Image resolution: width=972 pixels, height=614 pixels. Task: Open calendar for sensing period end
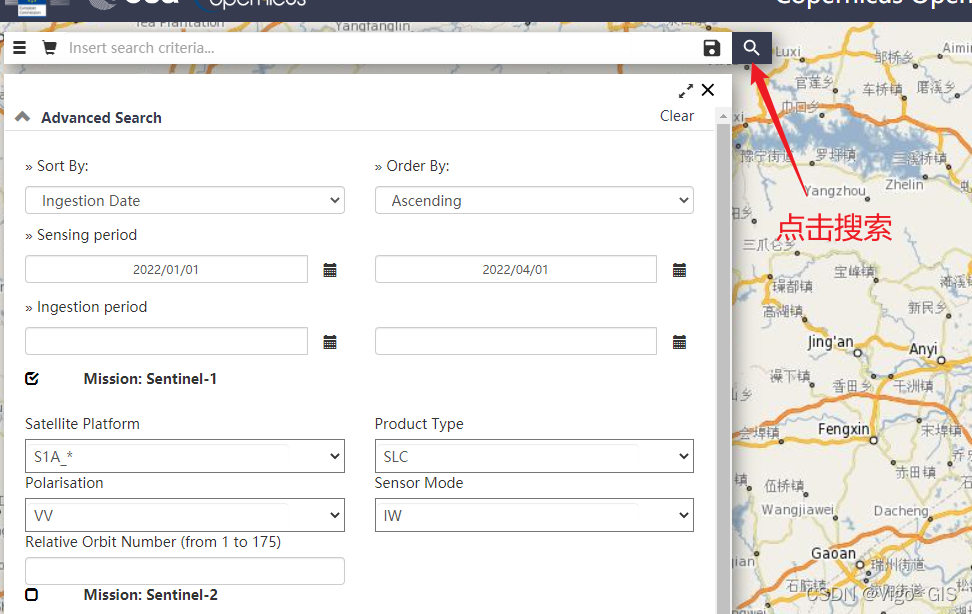pos(679,270)
